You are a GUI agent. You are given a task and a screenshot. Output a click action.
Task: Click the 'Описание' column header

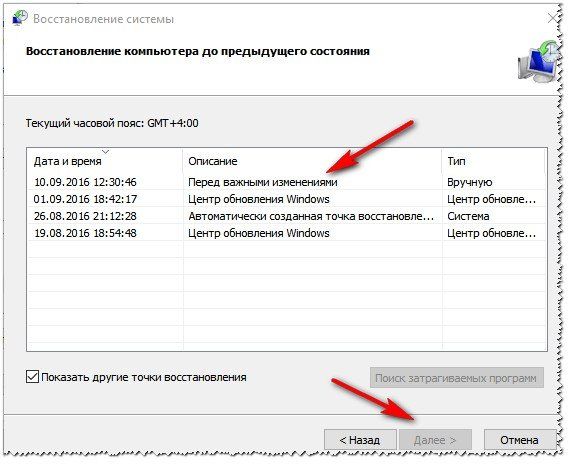click(x=312, y=161)
